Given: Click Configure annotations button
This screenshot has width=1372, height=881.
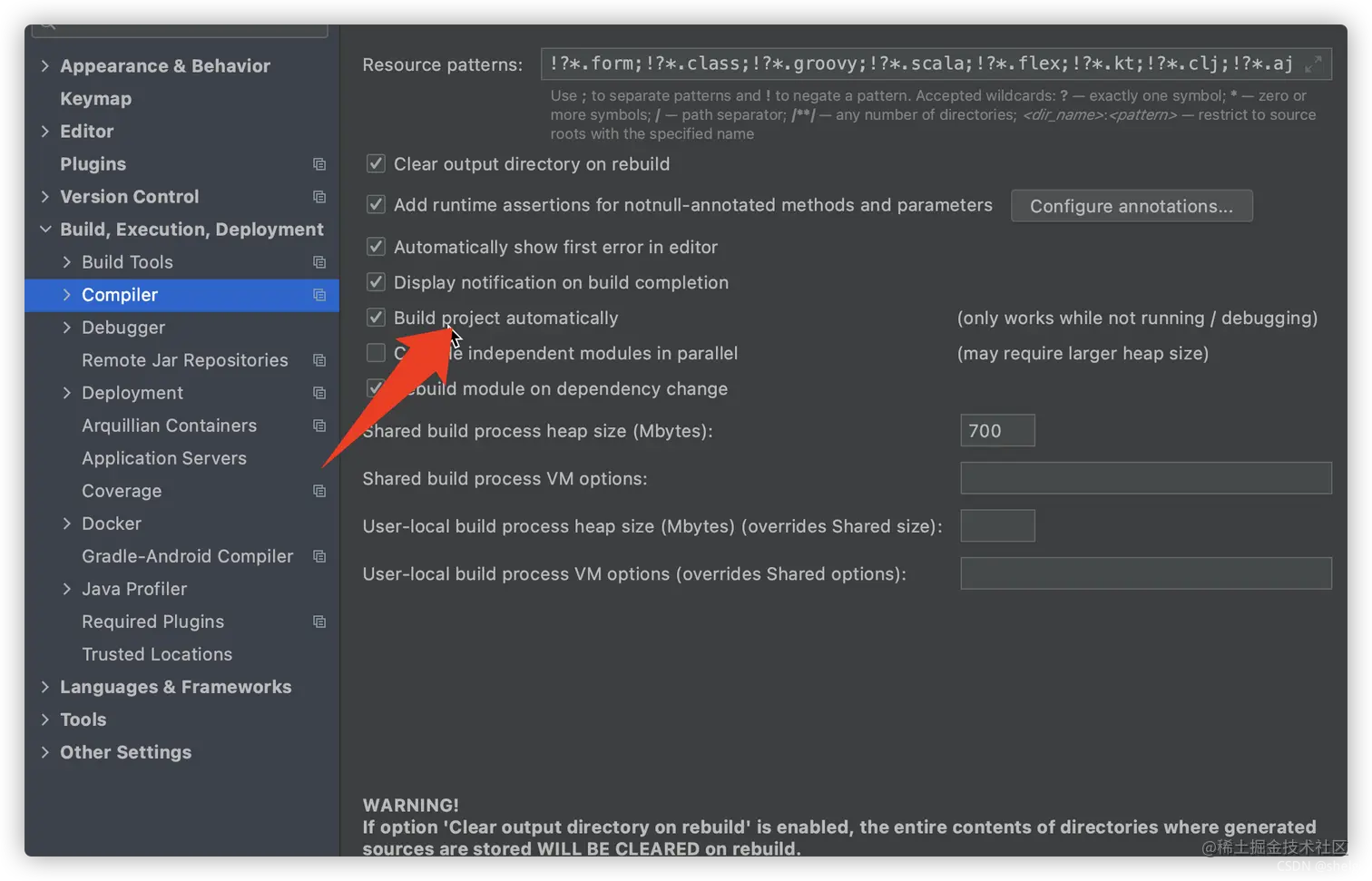Looking at the screenshot, I should click(1132, 206).
